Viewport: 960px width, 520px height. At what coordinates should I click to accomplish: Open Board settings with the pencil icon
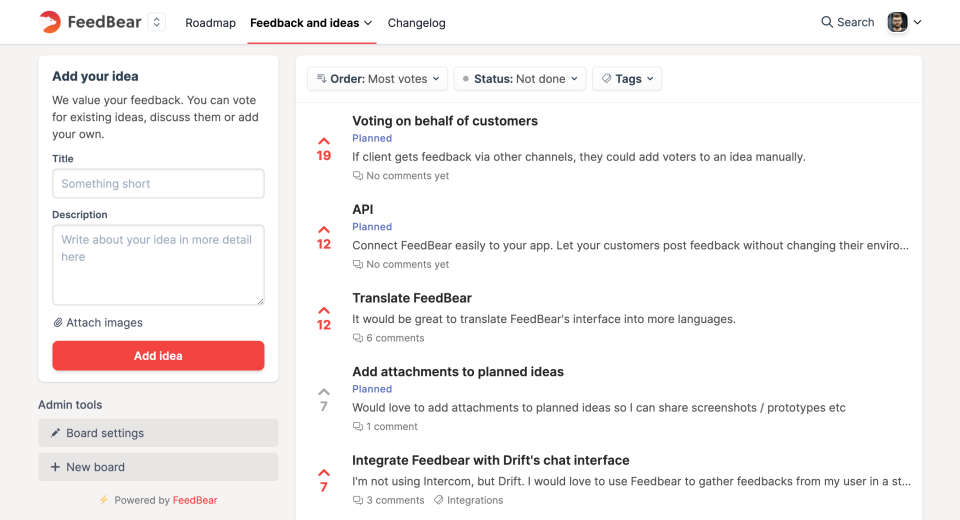56,433
